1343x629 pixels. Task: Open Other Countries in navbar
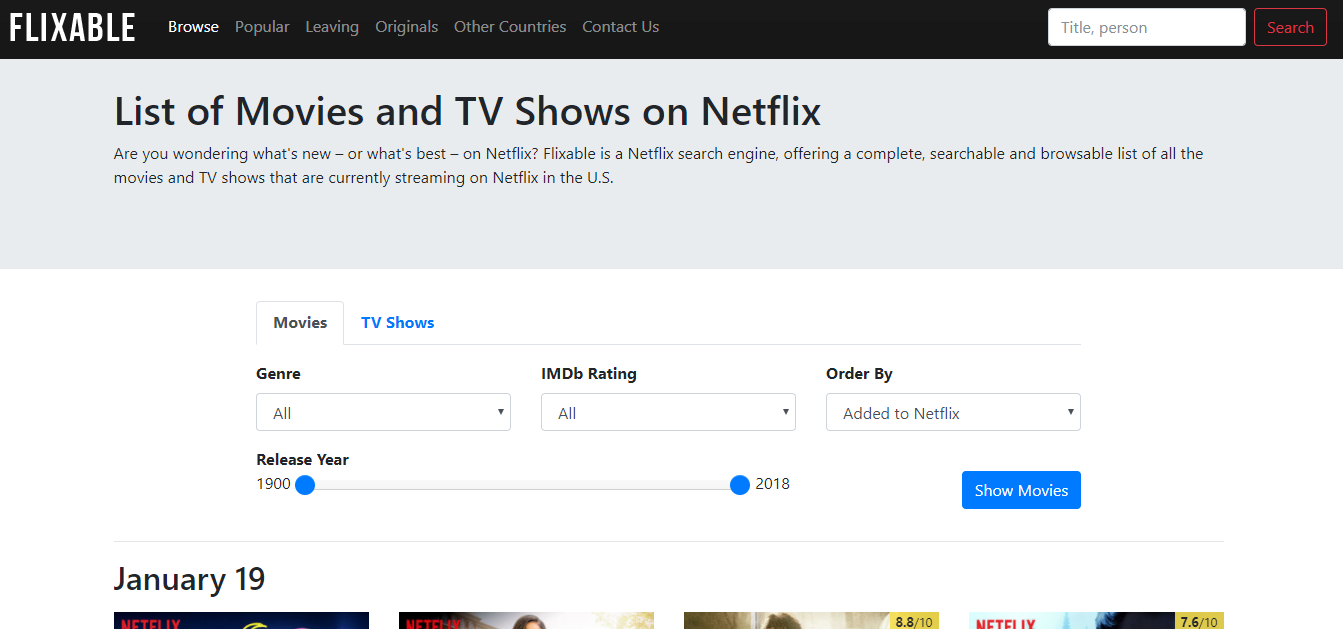(510, 27)
